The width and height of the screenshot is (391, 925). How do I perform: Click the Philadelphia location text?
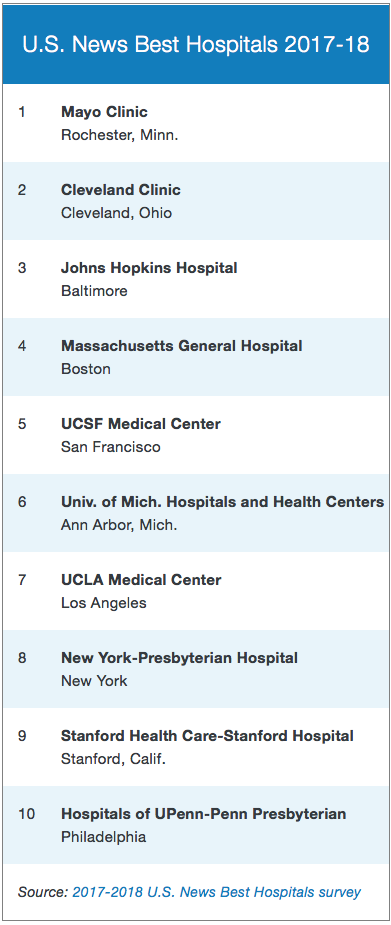(x=103, y=837)
